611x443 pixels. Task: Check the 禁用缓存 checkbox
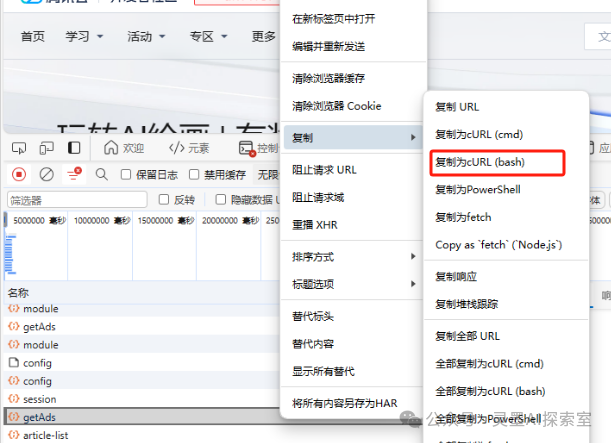pyautogui.click(x=196, y=174)
